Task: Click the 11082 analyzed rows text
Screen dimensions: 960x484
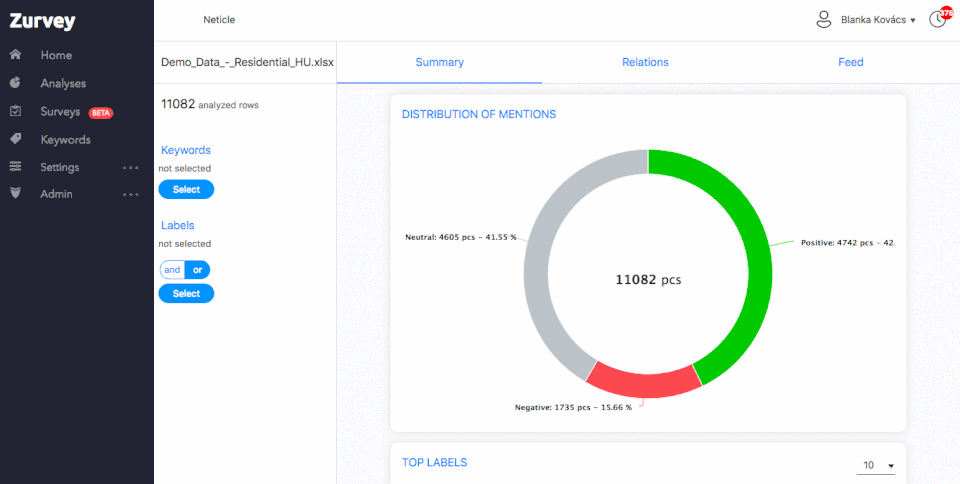Action: pyautogui.click(x=209, y=105)
